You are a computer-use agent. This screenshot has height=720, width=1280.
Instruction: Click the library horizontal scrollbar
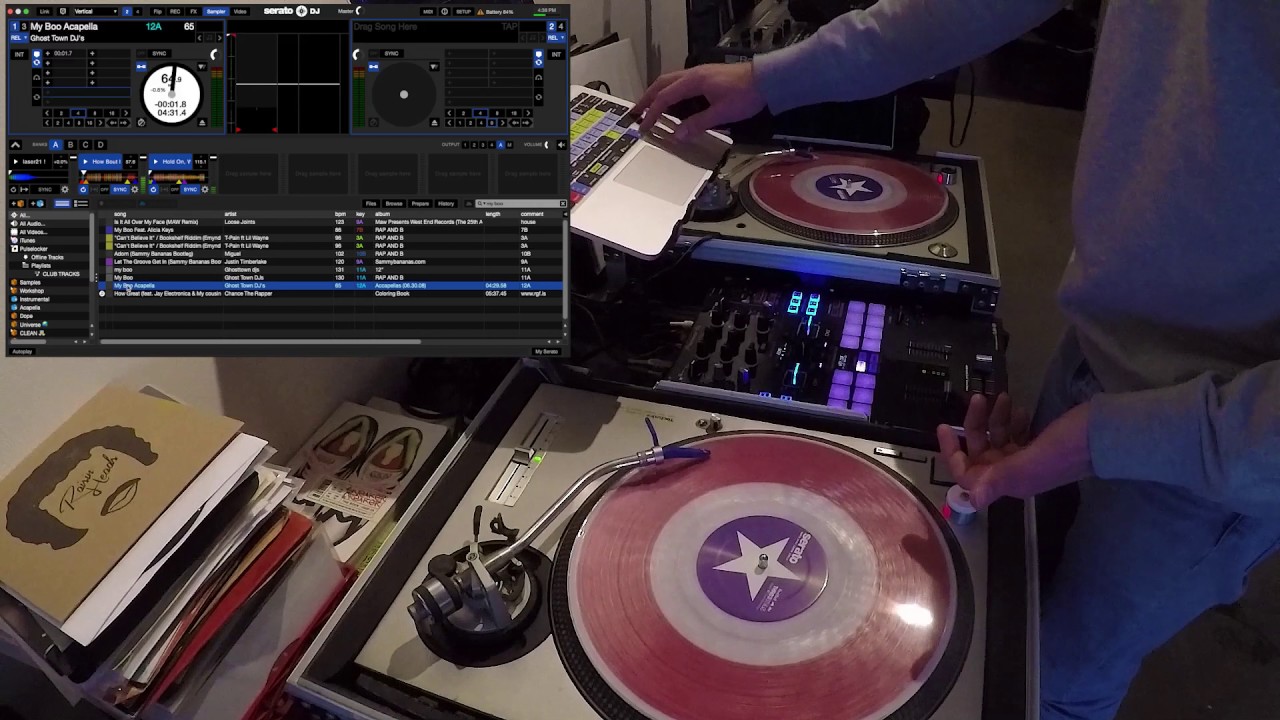point(260,342)
